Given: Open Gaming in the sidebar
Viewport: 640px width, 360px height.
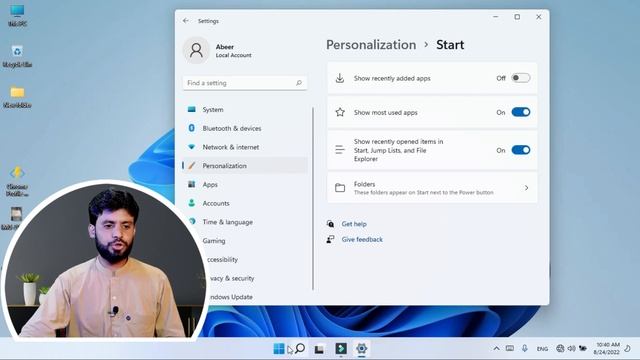Looking at the screenshot, I should click(x=245, y=241).
